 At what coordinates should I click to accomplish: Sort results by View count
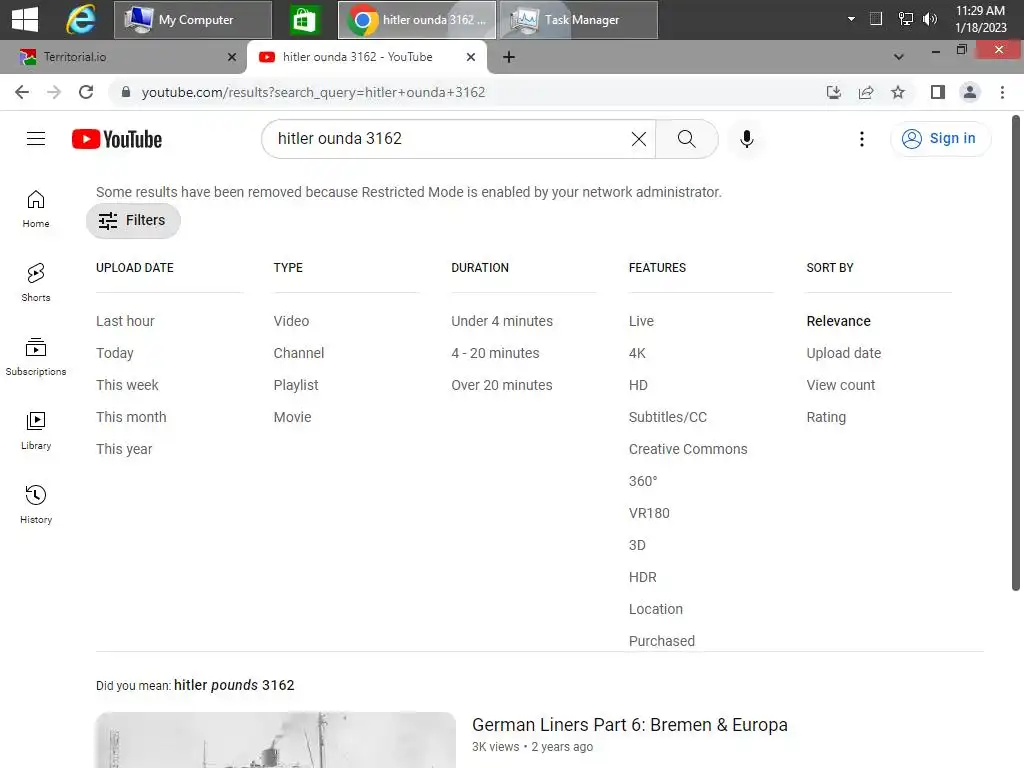(841, 385)
